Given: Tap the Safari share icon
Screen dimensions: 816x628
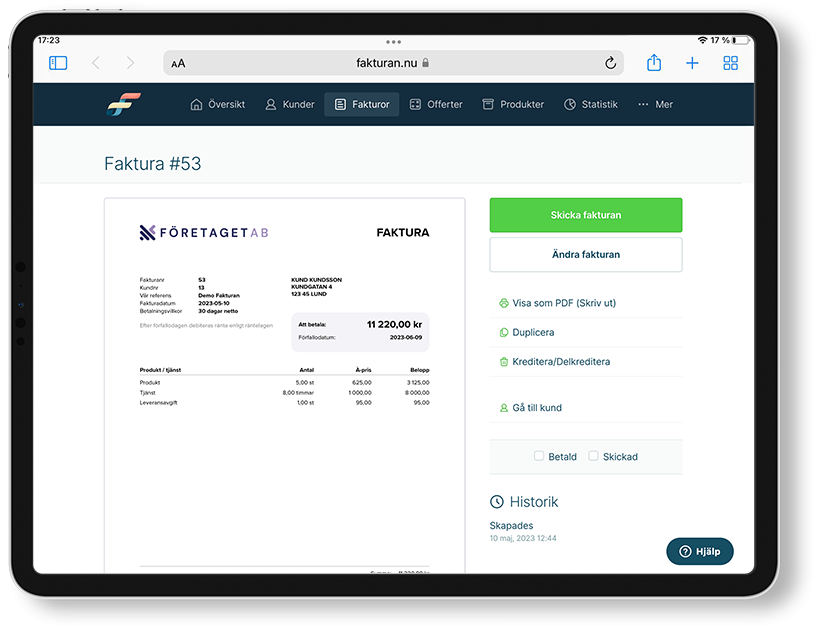Looking at the screenshot, I should click(x=654, y=63).
